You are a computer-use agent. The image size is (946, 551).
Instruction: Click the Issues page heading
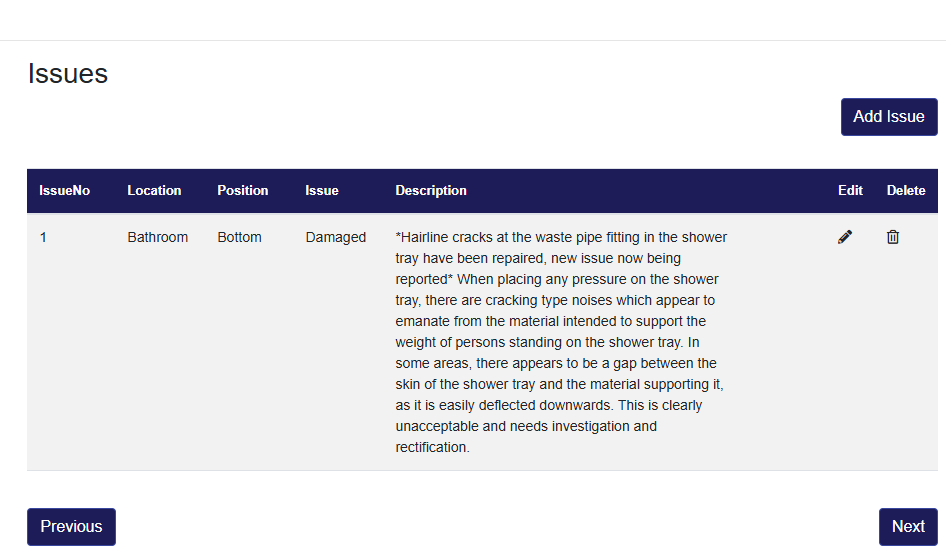coord(68,74)
